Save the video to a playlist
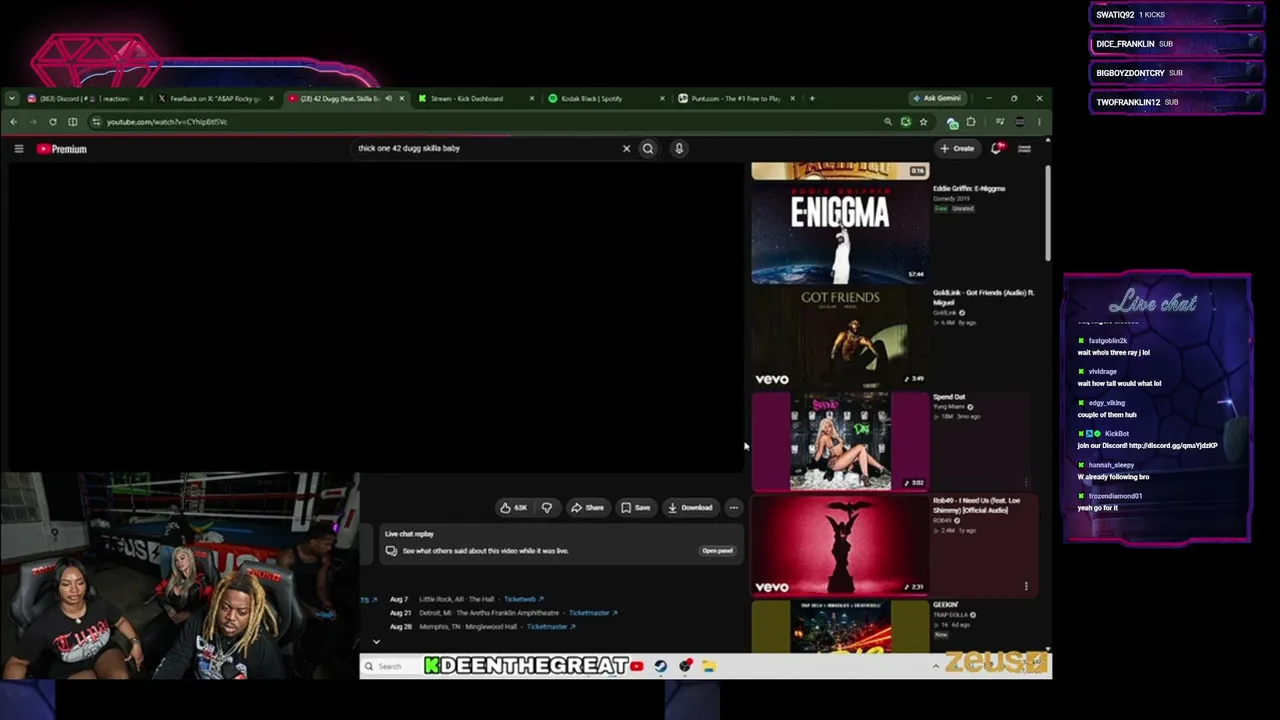Screen dimensions: 1280x720 (x=636, y=508)
